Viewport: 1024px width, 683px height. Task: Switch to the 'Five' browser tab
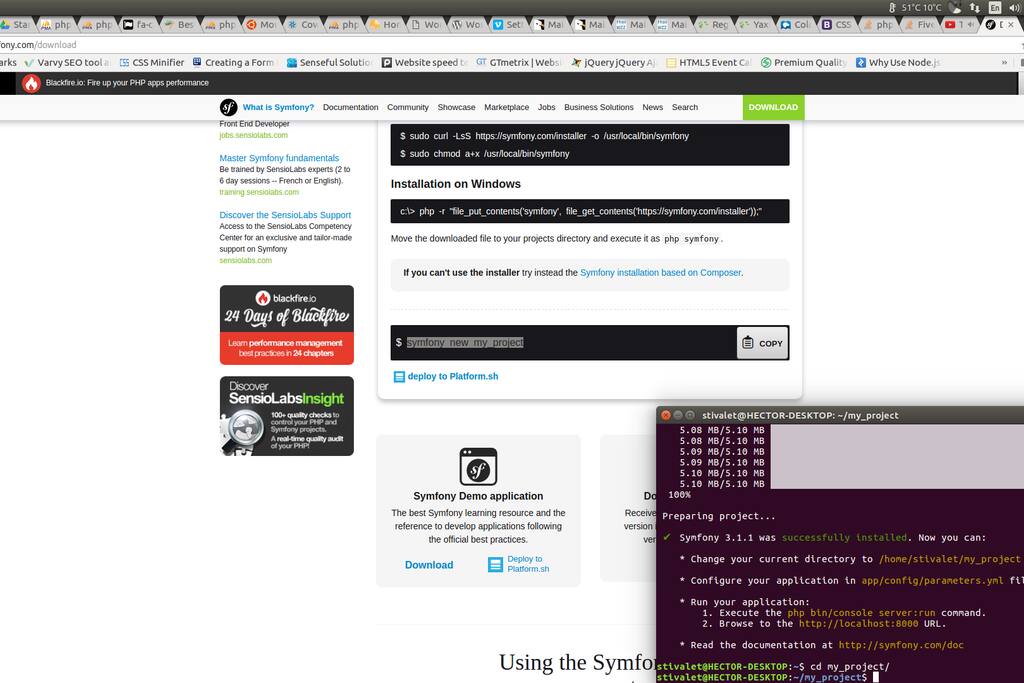tap(919, 25)
